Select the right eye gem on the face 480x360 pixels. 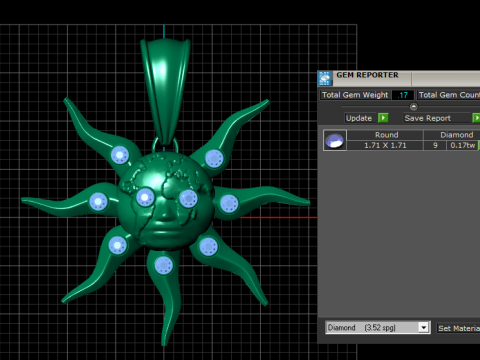(188, 199)
